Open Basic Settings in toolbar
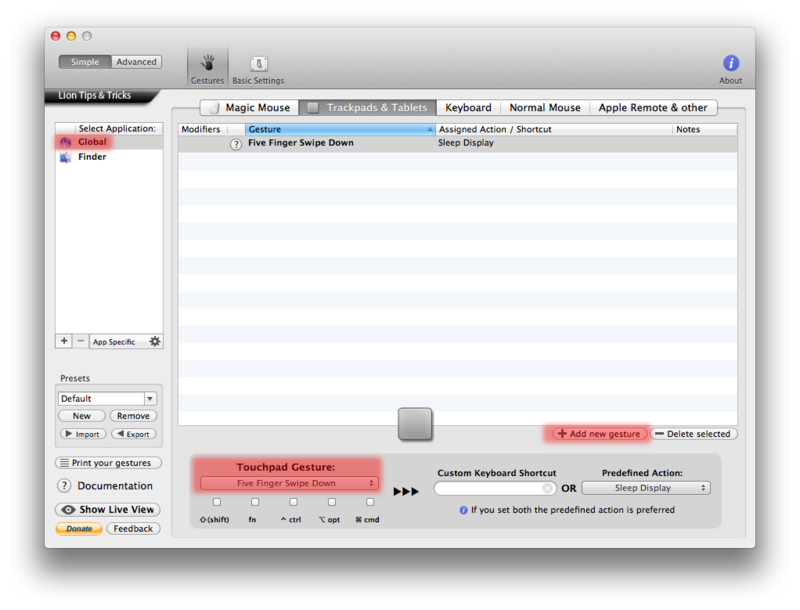 pyautogui.click(x=258, y=68)
